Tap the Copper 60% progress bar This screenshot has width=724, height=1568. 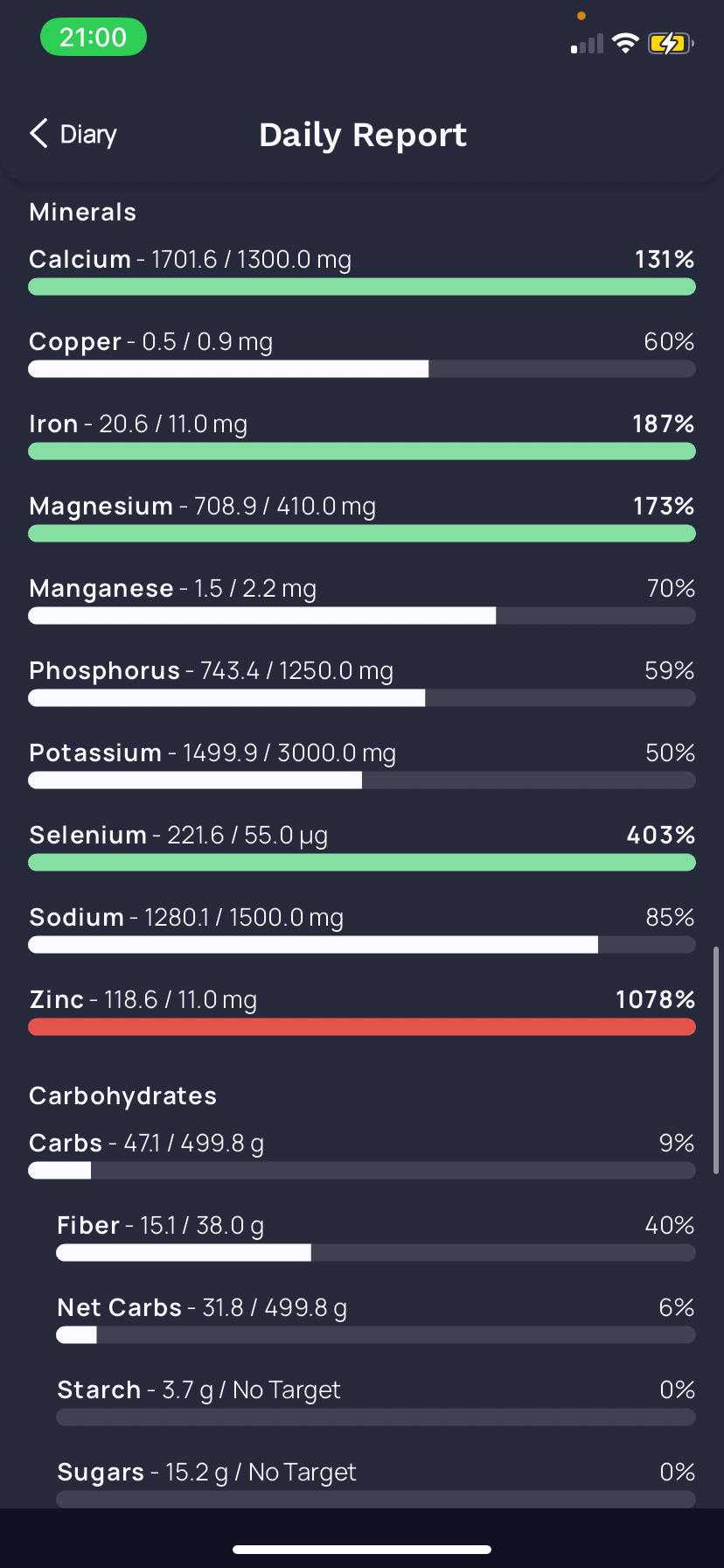point(362,368)
